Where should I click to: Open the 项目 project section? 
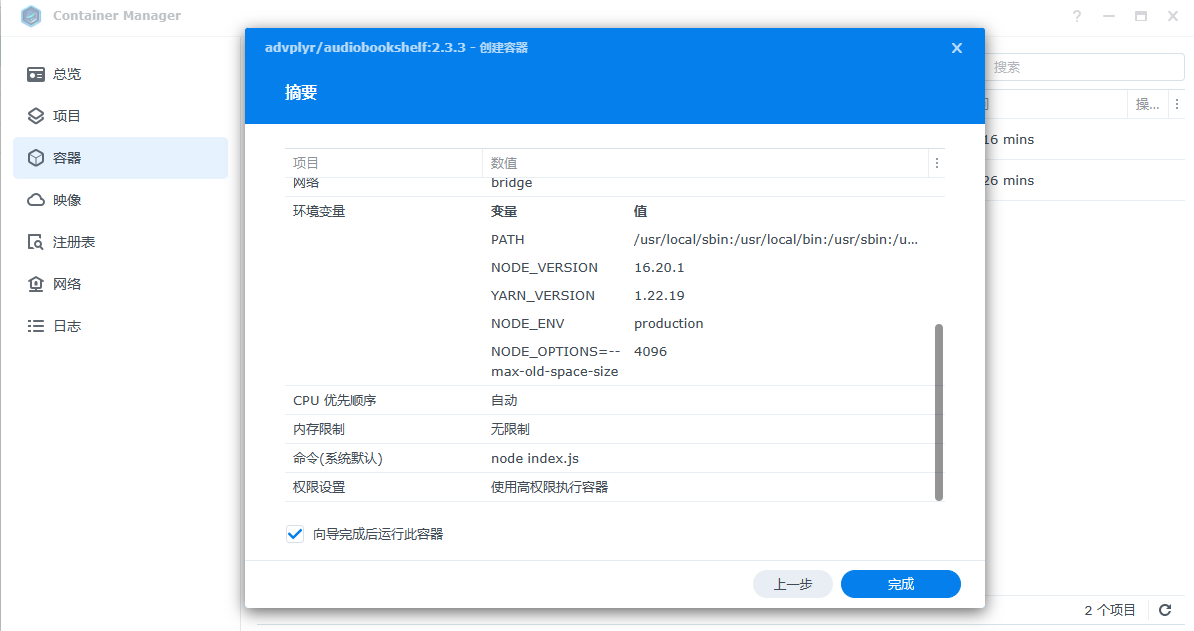[67, 116]
